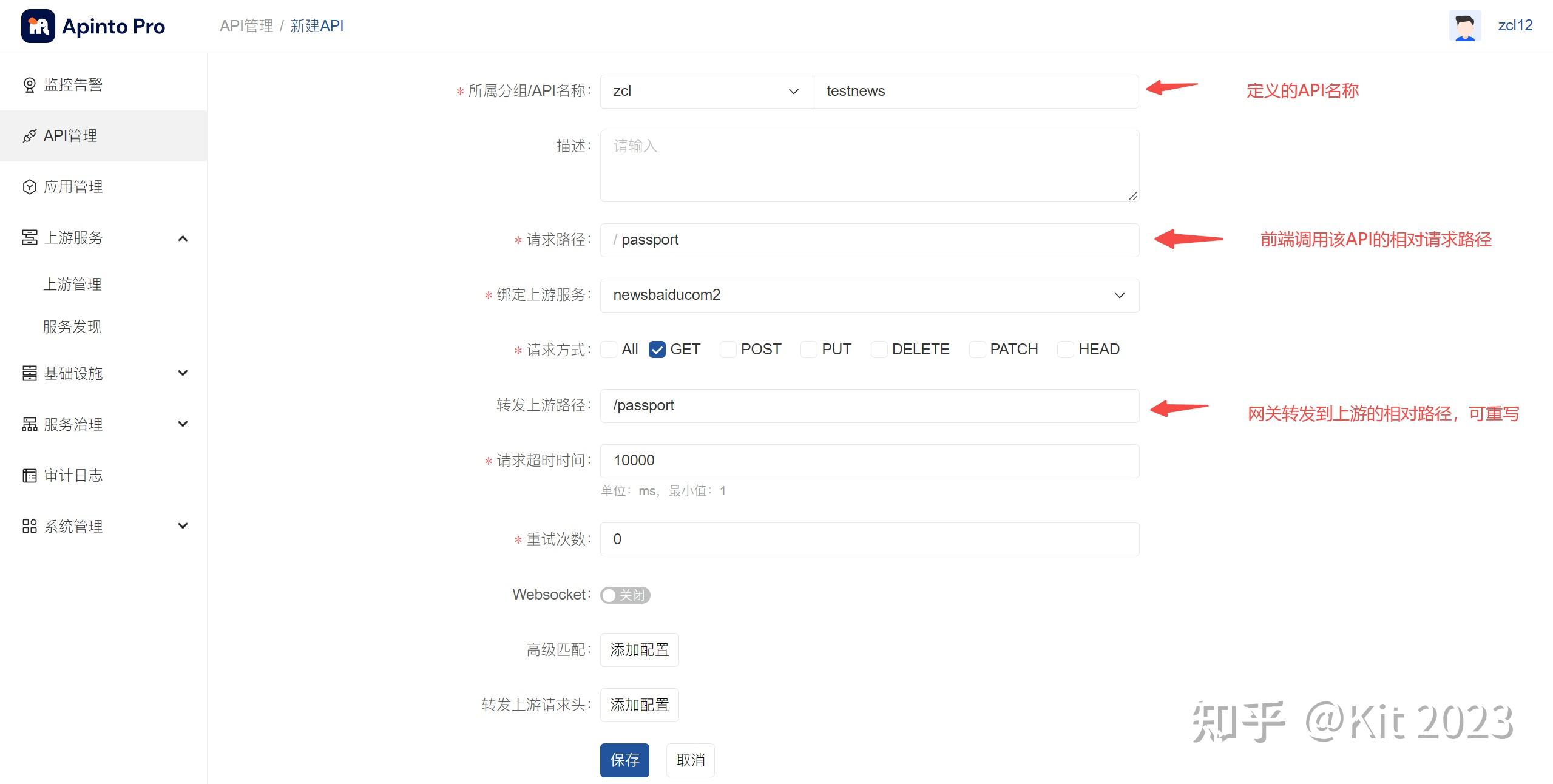
Task: Click the user avatar icon for zcl12
Action: pyautogui.click(x=1464, y=26)
